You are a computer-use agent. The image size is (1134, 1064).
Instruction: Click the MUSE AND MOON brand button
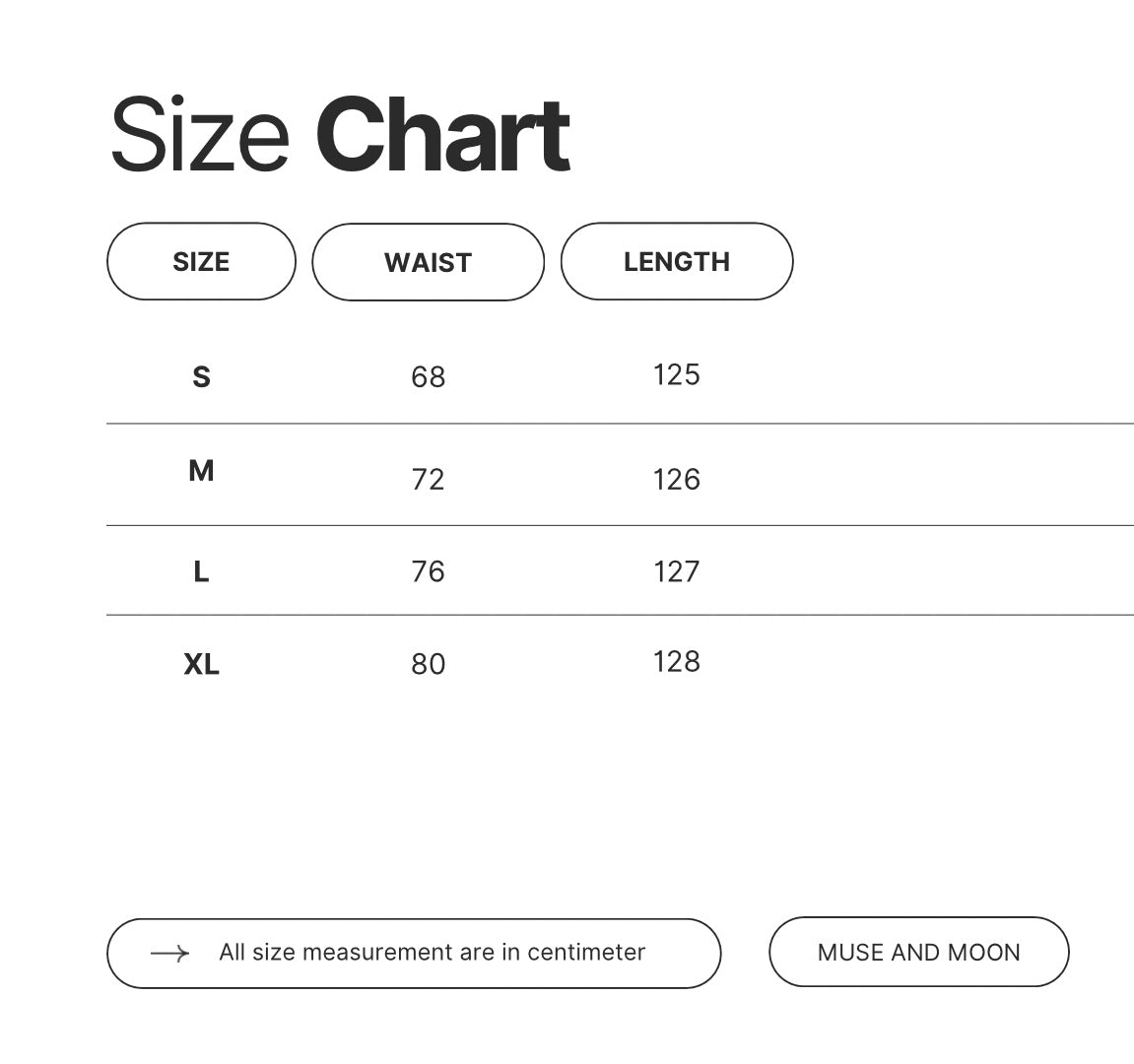coord(918,953)
